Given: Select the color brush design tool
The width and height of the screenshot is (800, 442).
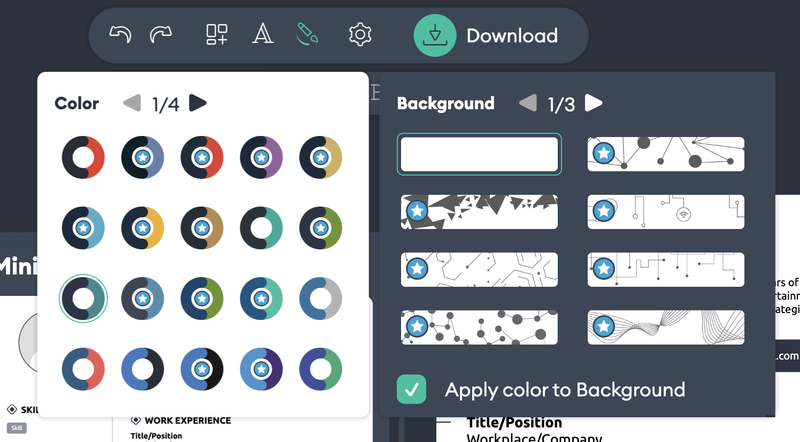Looking at the screenshot, I should [308, 36].
